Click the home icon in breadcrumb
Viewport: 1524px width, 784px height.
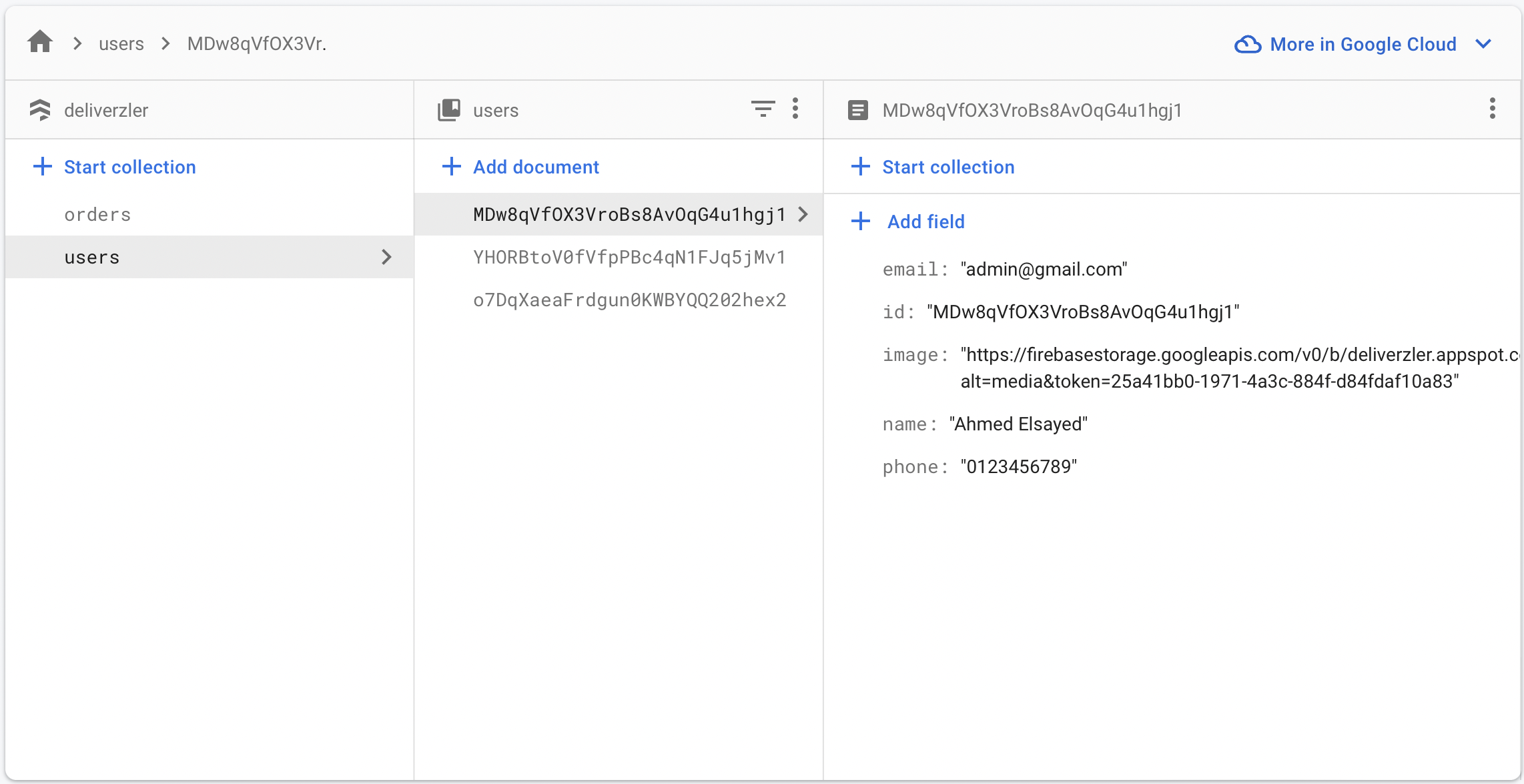(x=40, y=42)
